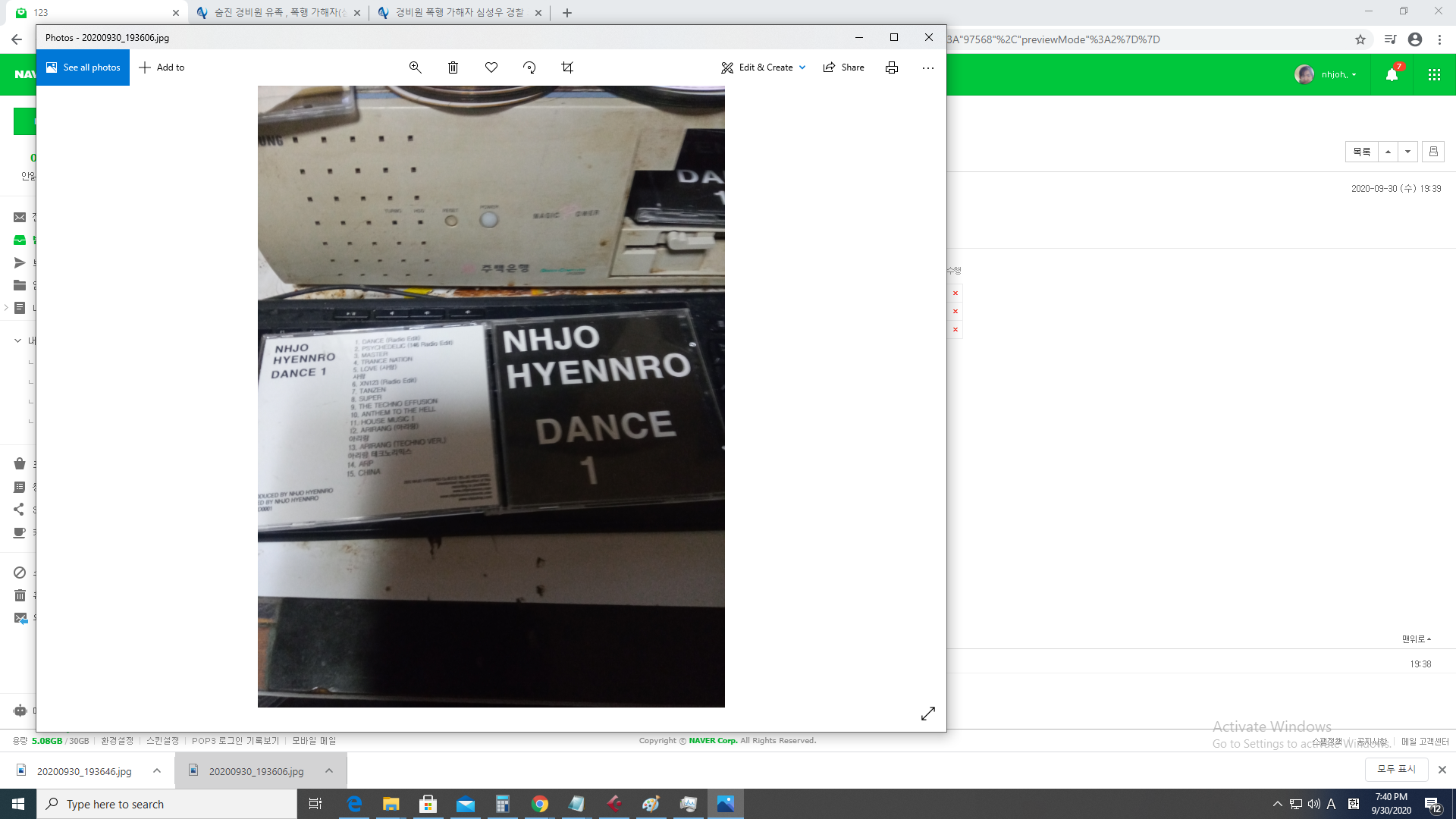Switch to the 123 browser tab
Viewport: 1456px width, 819px height.
click(91, 12)
